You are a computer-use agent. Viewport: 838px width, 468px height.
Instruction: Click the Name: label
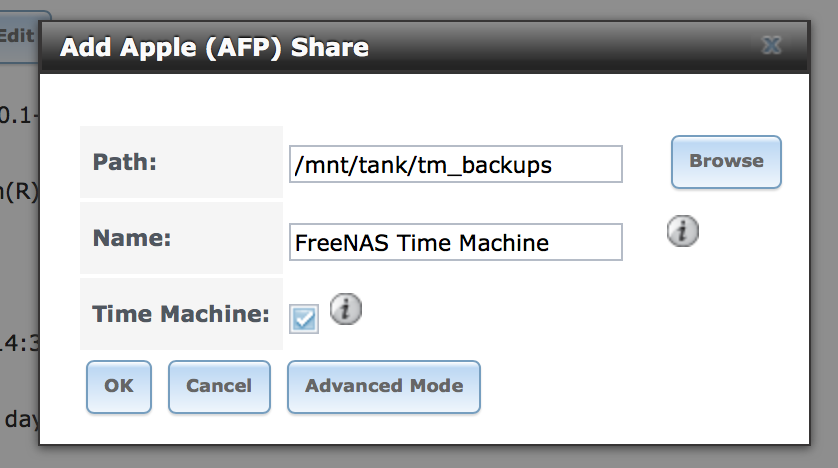(131, 238)
